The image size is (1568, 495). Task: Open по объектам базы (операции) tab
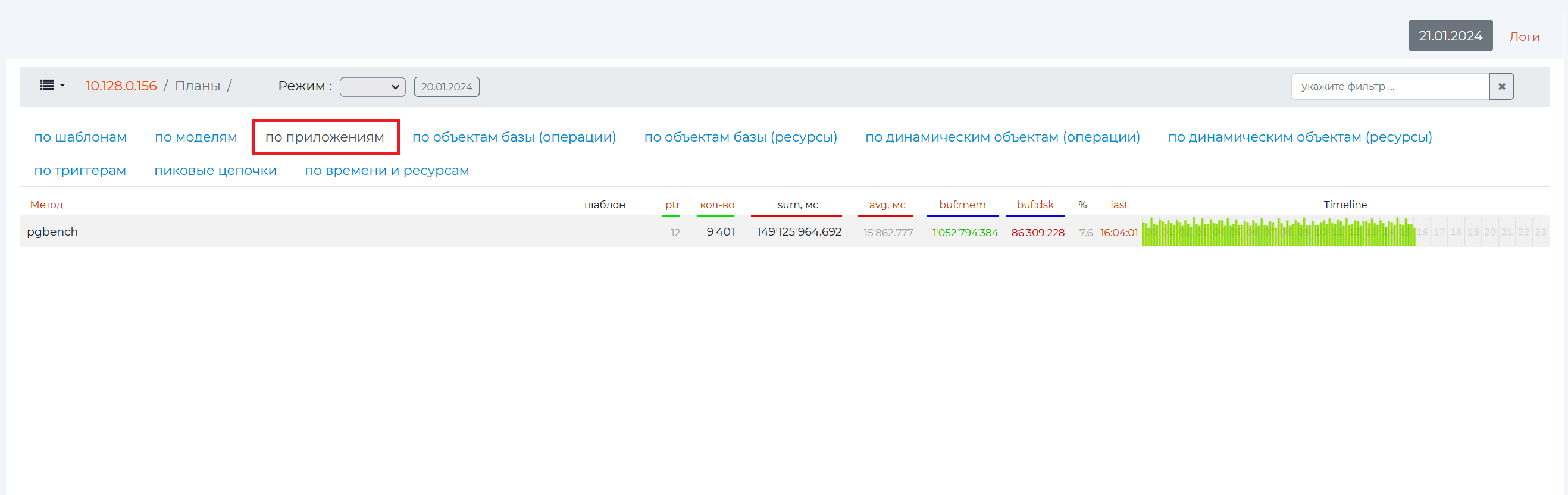[x=514, y=137]
